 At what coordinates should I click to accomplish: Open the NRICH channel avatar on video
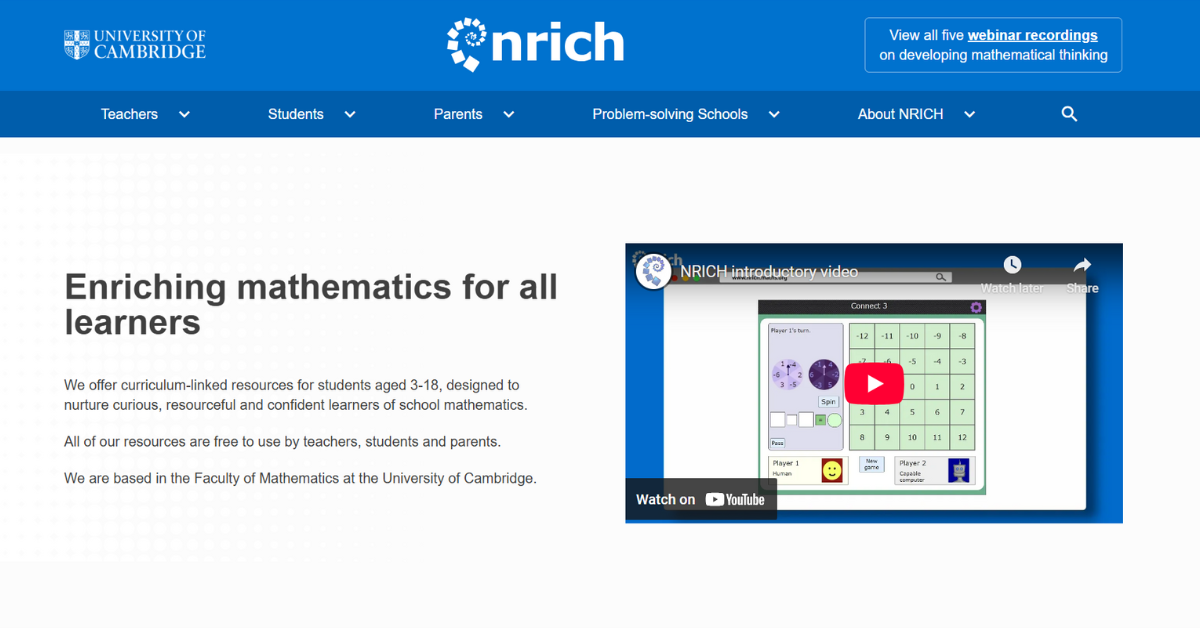(x=654, y=272)
